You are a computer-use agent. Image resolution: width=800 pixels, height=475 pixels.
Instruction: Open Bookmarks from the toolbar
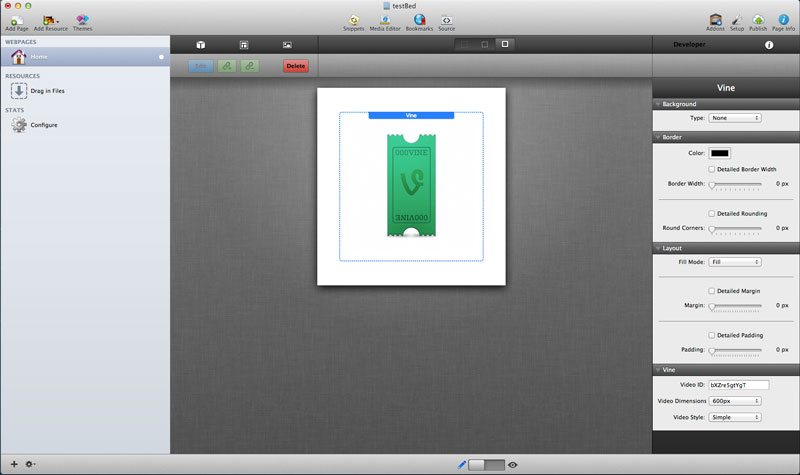(419, 19)
